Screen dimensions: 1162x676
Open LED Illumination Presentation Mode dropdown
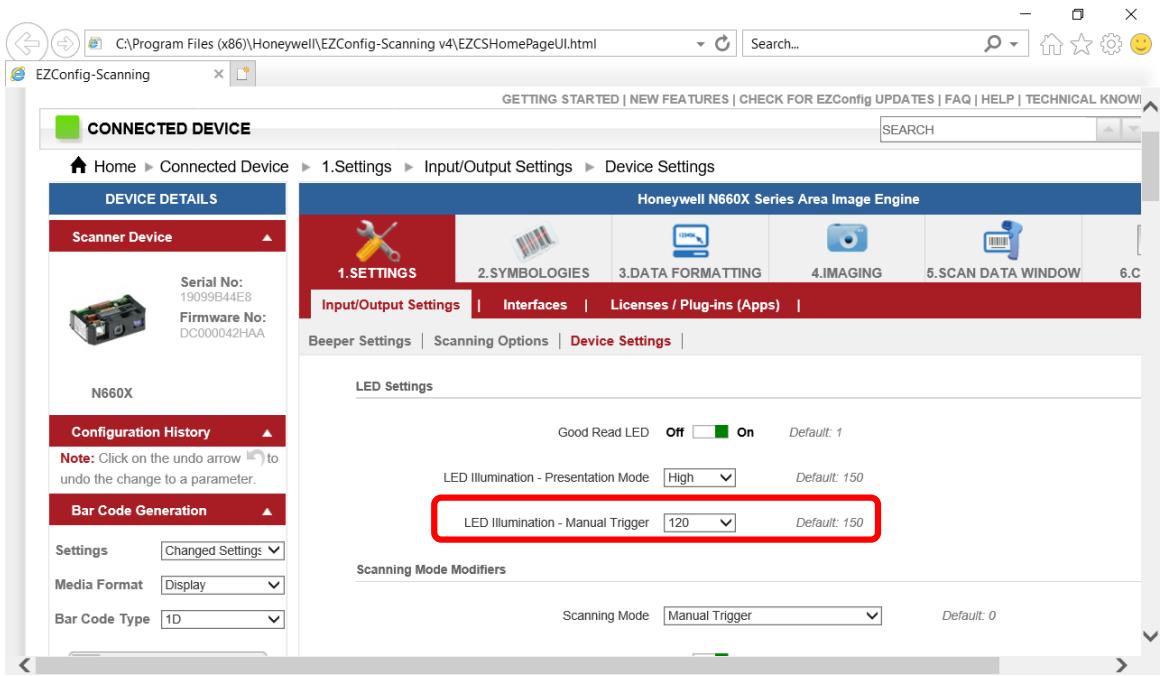point(699,477)
